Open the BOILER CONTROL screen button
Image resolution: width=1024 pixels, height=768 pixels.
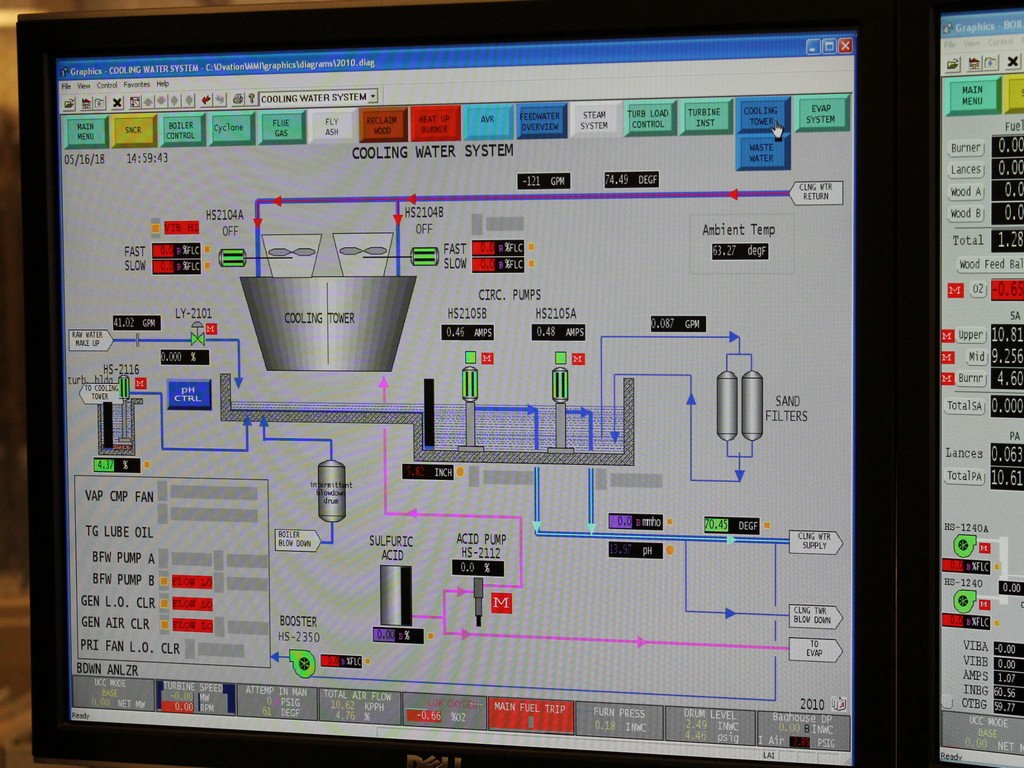[x=180, y=130]
